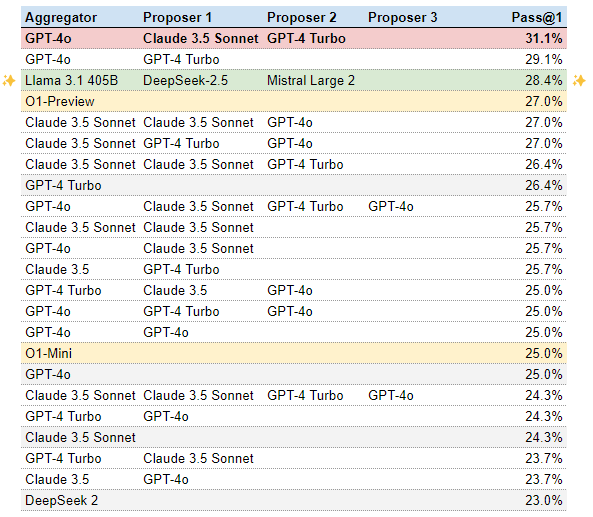Image resolution: width=593 pixels, height=517 pixels.
Task: Click GPT-4o in first Proposer 3 entry
Action: pos(391,206)
